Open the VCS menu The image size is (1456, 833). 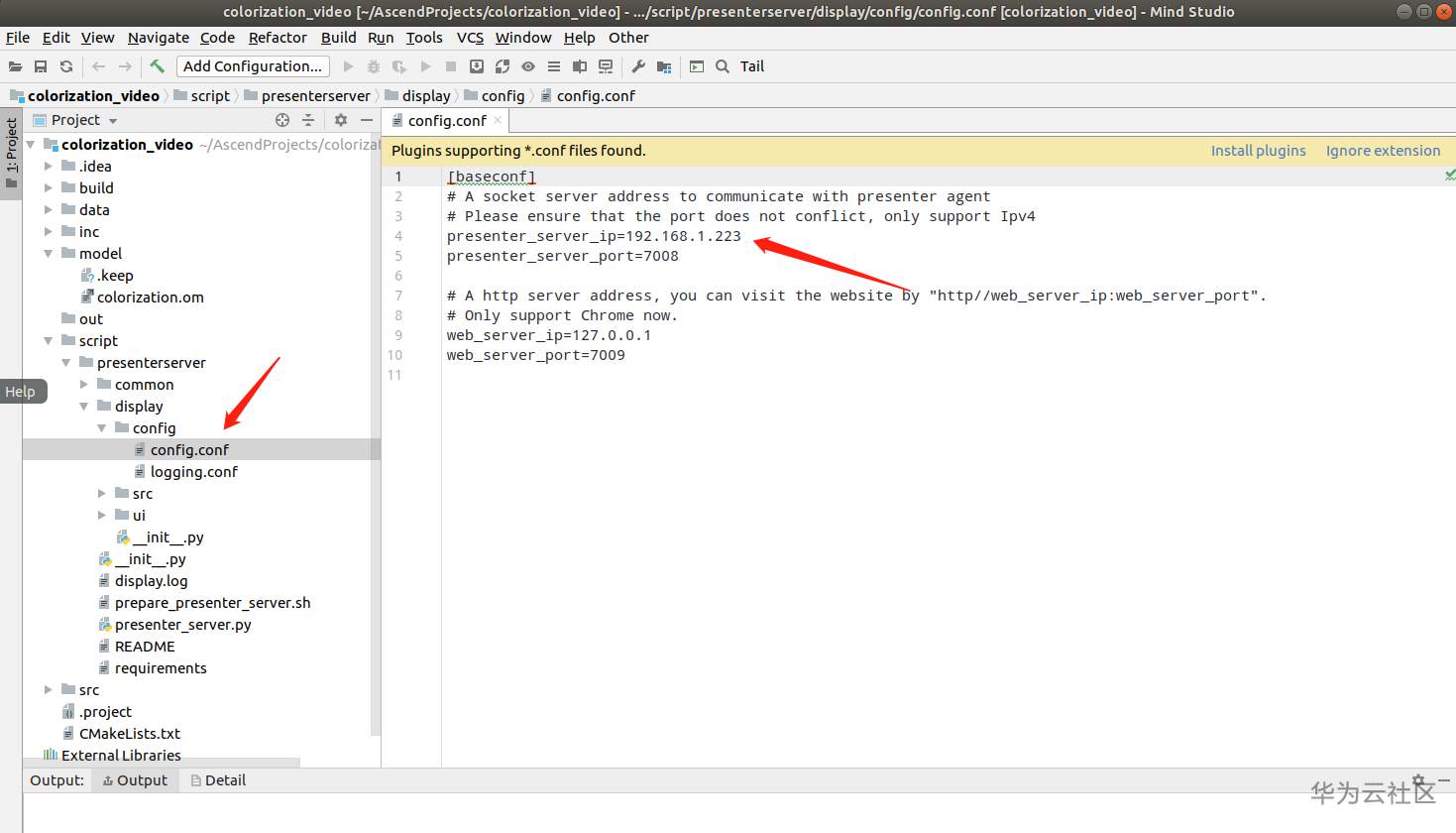(x=470, y=38)
